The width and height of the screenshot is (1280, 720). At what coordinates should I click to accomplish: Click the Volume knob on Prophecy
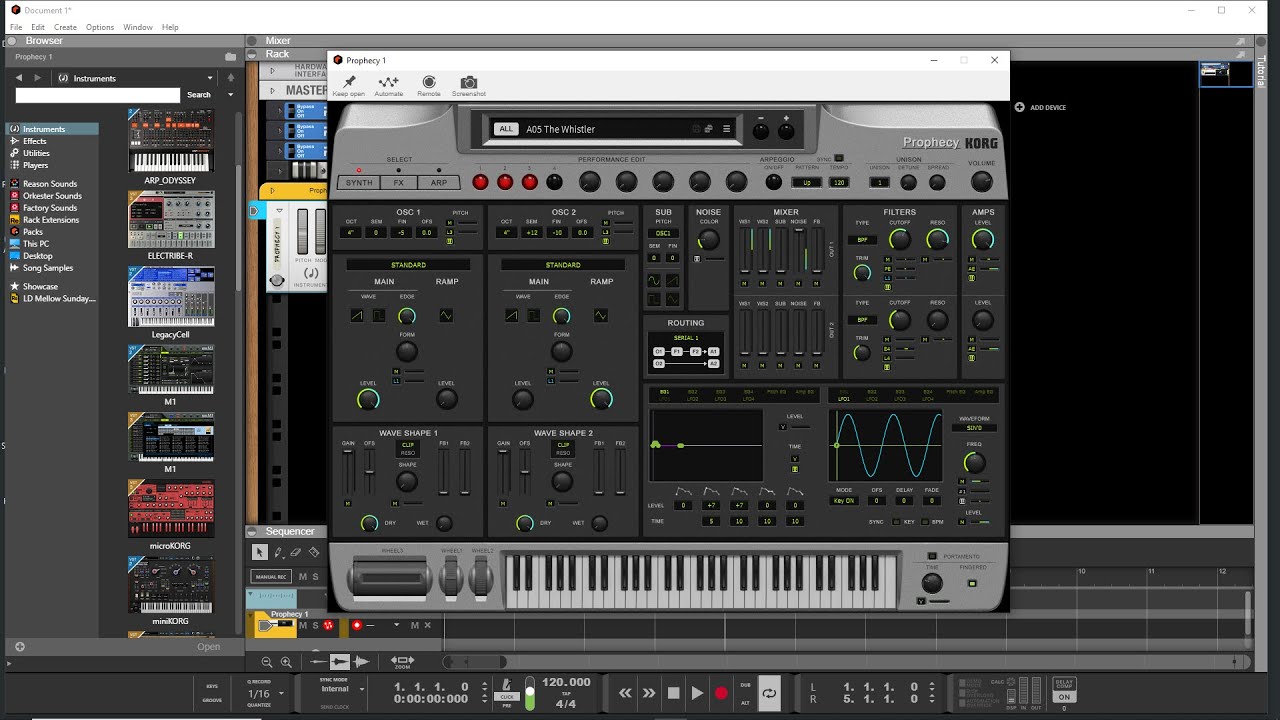[x=982, y=181]
